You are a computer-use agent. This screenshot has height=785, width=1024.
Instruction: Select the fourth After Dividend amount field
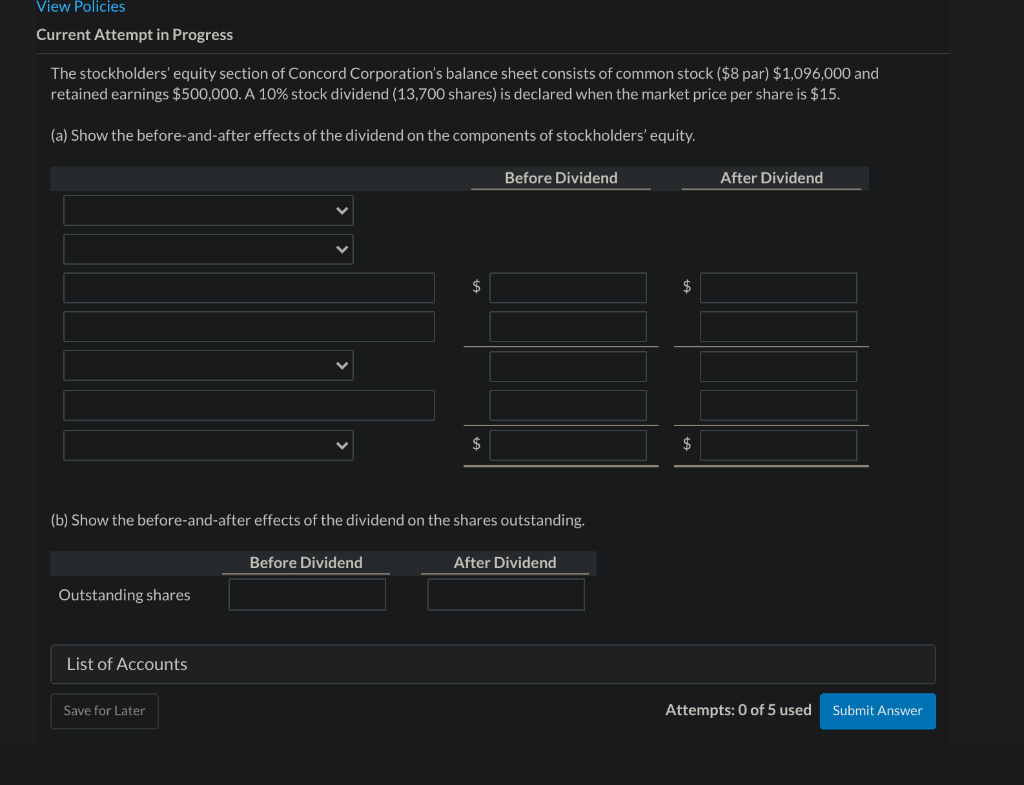pyautogui.click(x=778, y=404)
